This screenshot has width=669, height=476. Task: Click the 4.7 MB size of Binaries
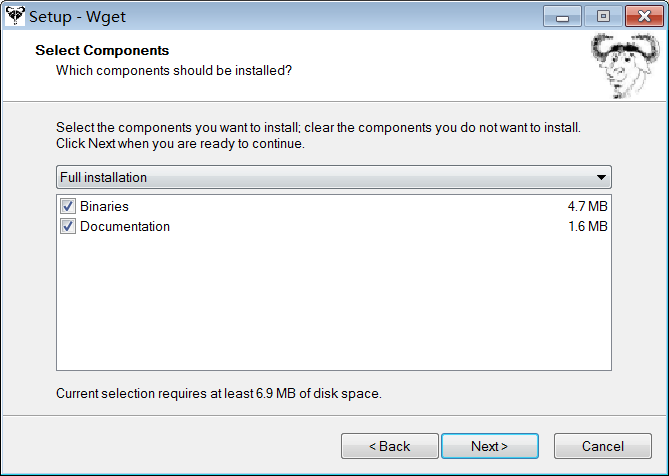tap(587, 206)
